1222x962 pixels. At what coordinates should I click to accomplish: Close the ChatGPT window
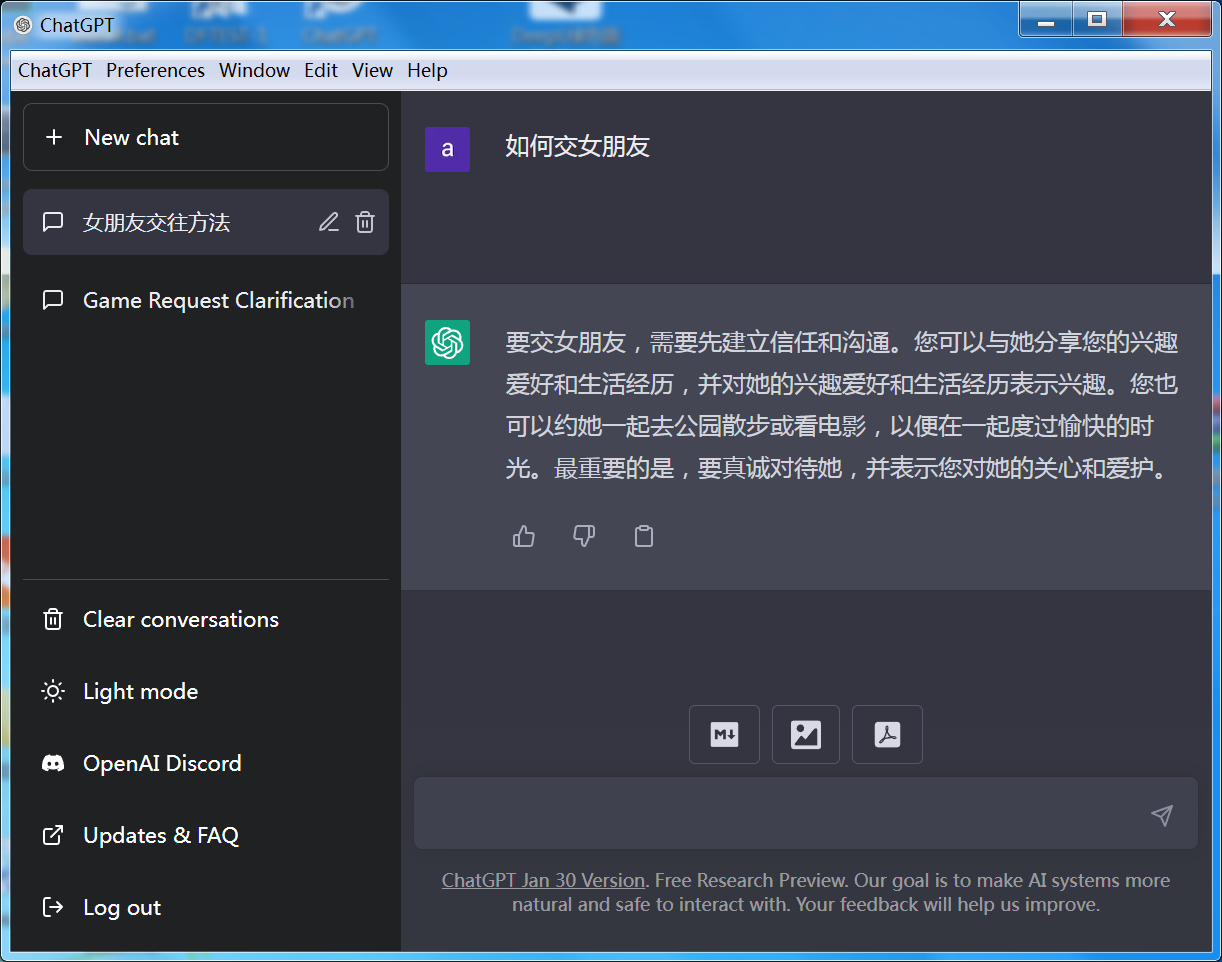[x=1166, y=19]
